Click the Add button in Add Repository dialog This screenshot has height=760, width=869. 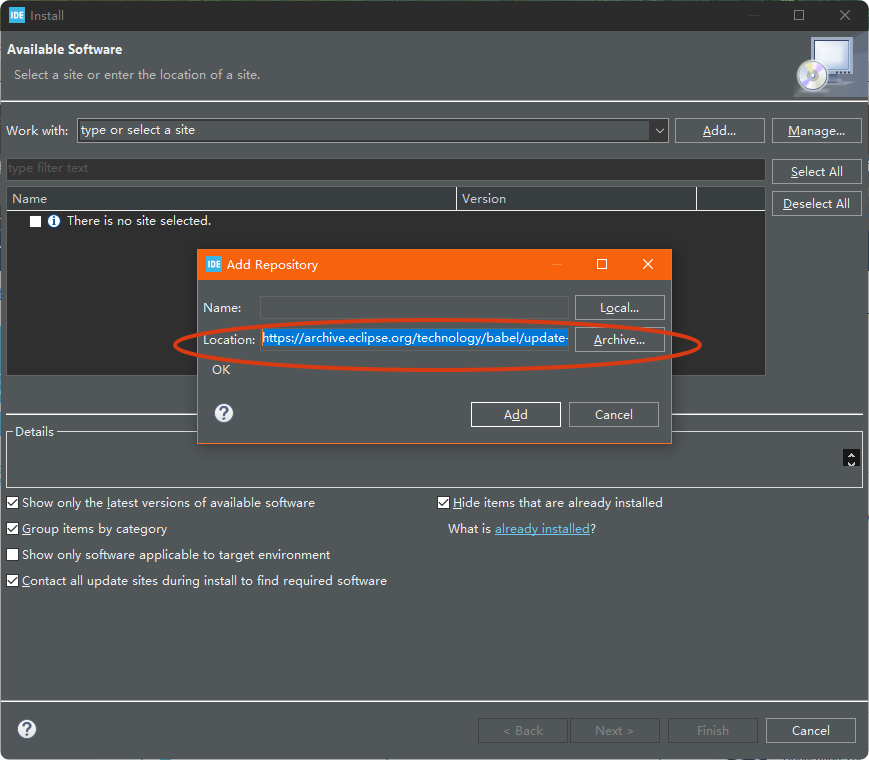(515, 414)
